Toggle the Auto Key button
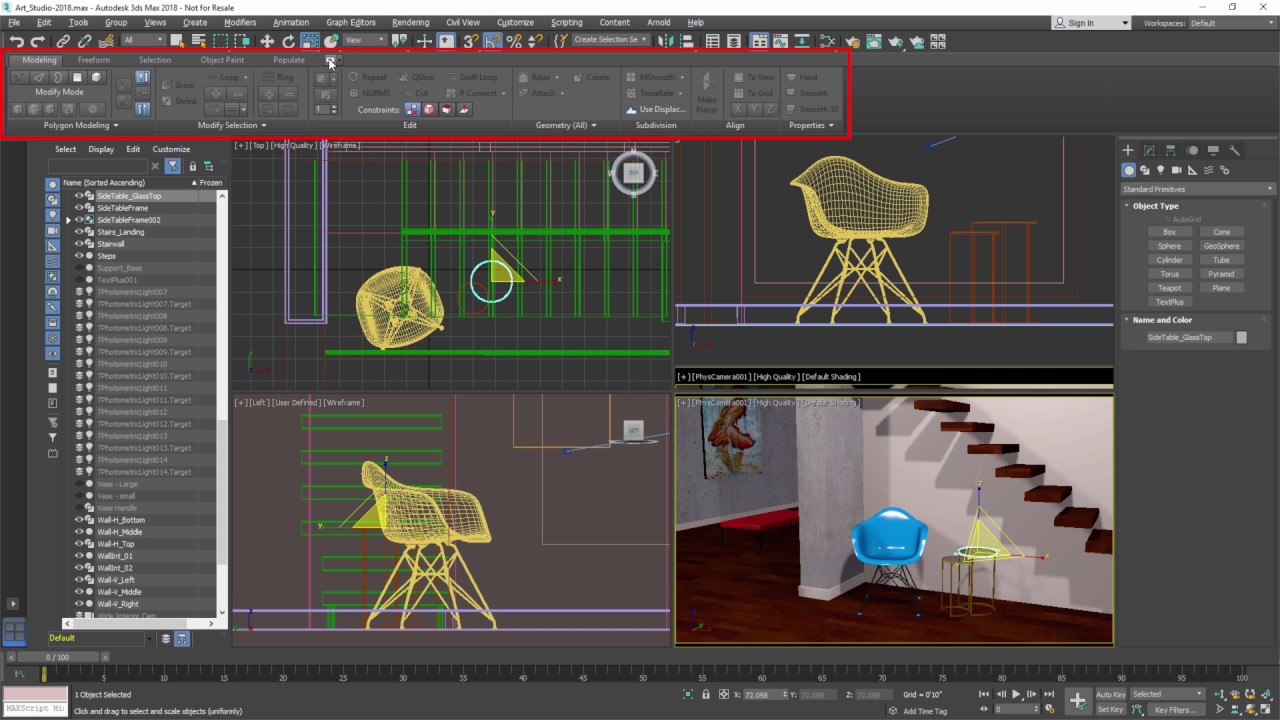This screenshot has height=720, width=1280. 1110,694
